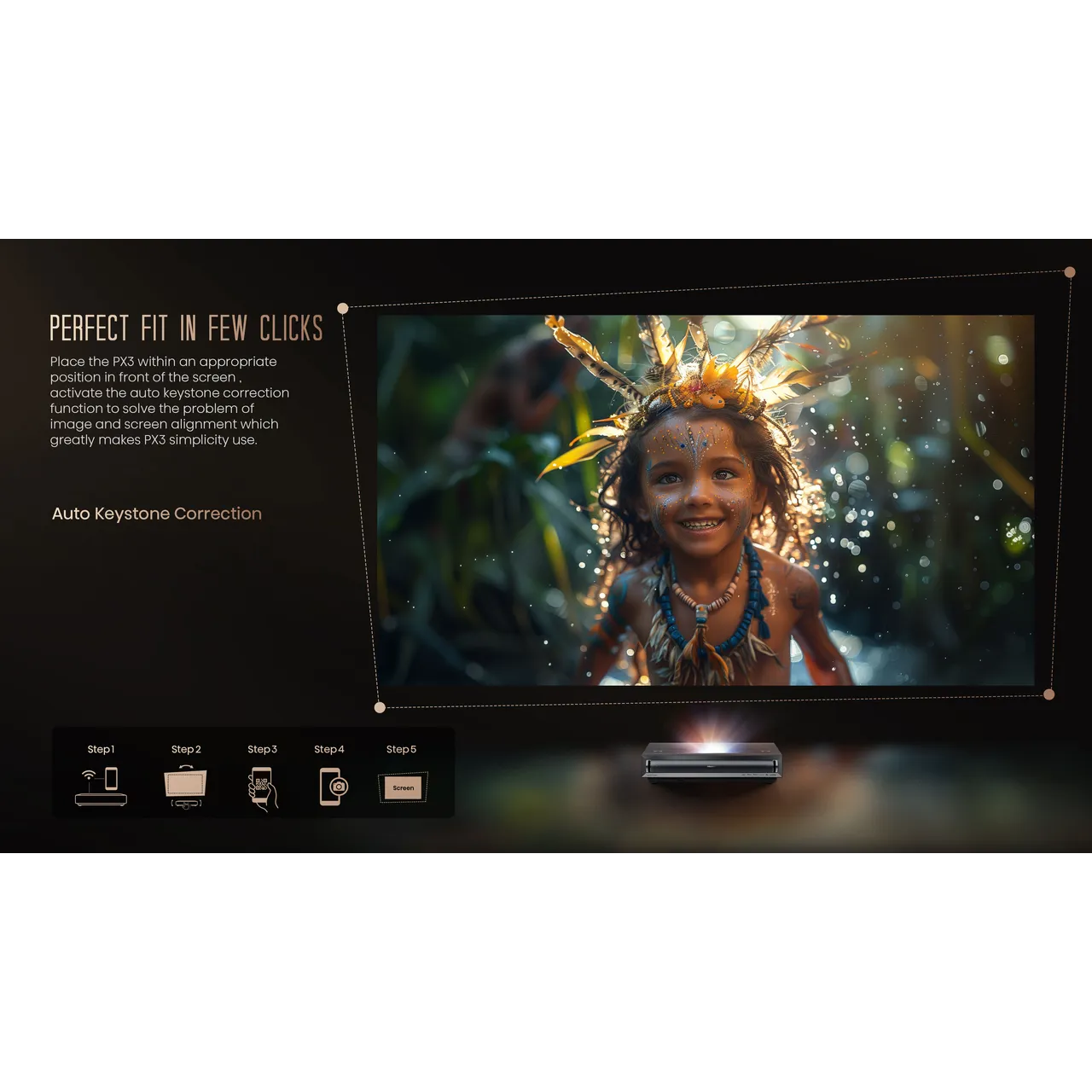Open the projected child portrait image

706,500
